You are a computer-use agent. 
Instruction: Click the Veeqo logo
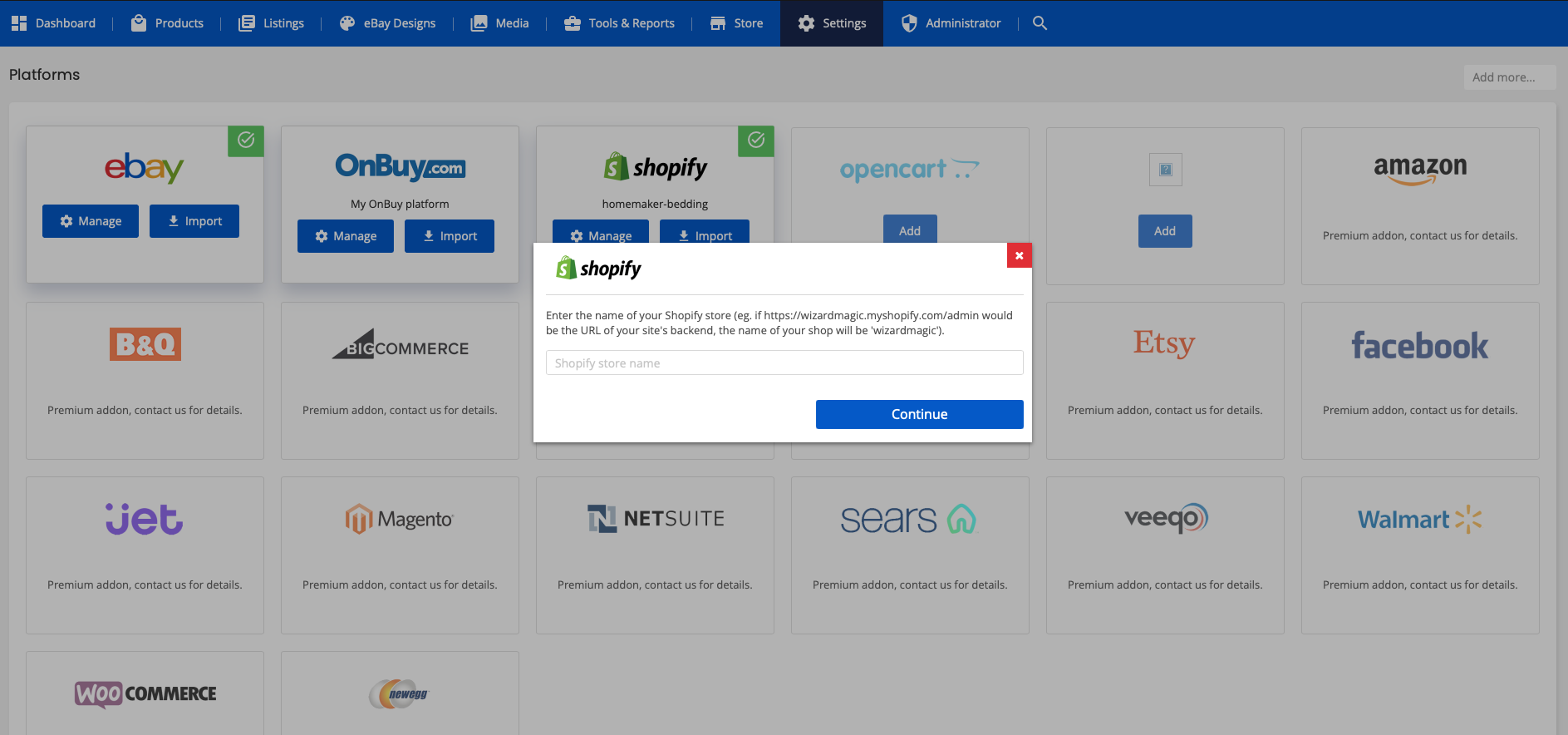click(x=1166, y=518)
